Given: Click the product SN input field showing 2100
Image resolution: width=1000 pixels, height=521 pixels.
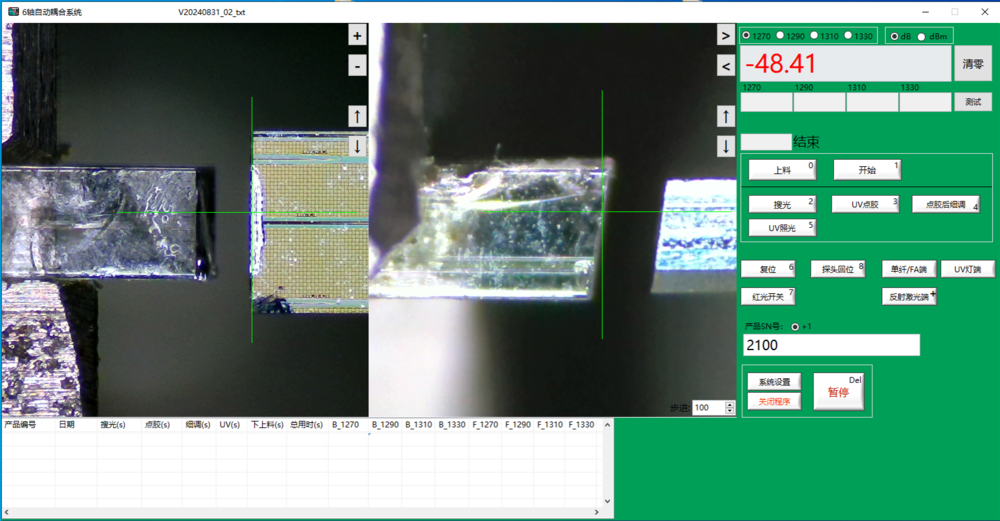Looking at the screenshot, I should [831, 345].
